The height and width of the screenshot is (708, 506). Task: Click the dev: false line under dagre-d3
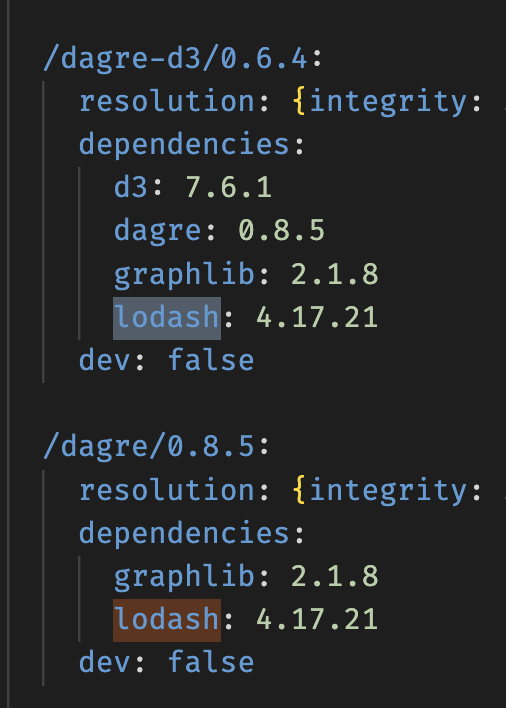coord(167,361)
